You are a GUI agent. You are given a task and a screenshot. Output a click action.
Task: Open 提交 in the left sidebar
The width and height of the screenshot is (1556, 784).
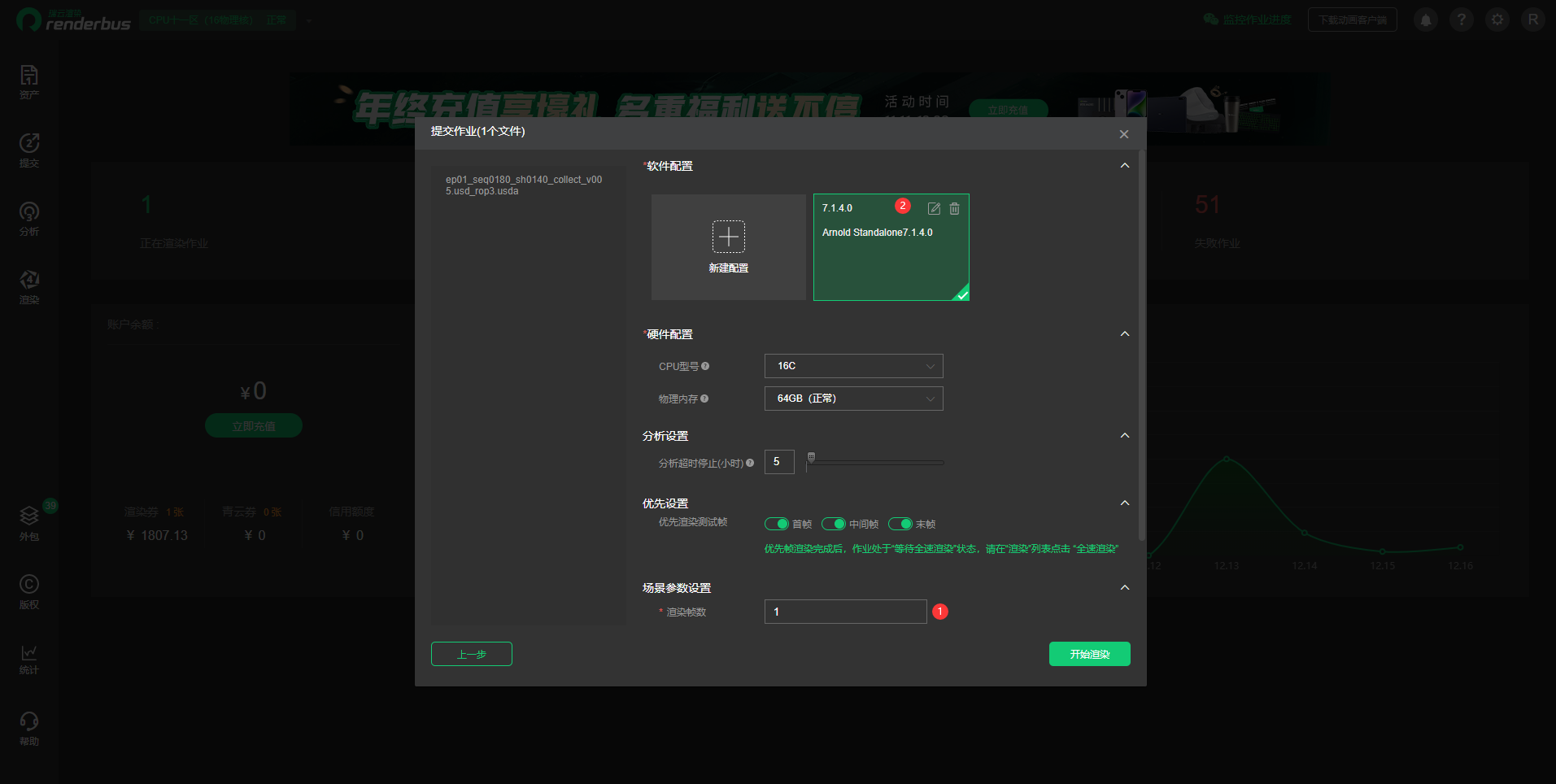click(29, 150)
